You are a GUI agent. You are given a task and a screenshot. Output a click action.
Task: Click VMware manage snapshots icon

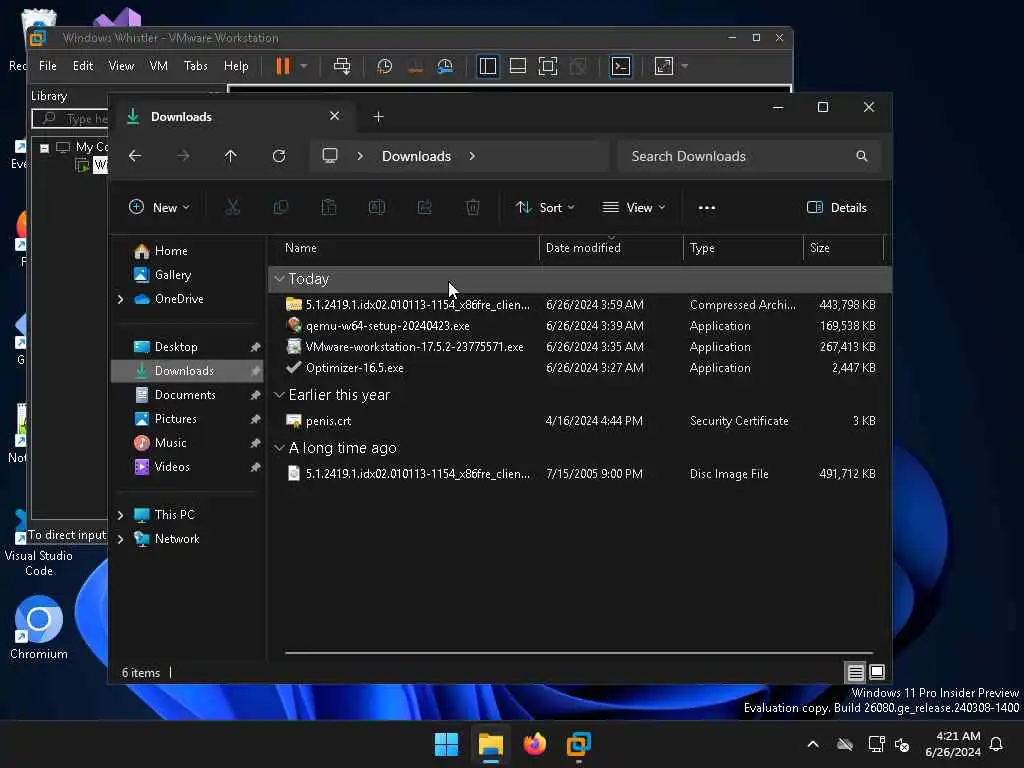(x=445, y=66)
